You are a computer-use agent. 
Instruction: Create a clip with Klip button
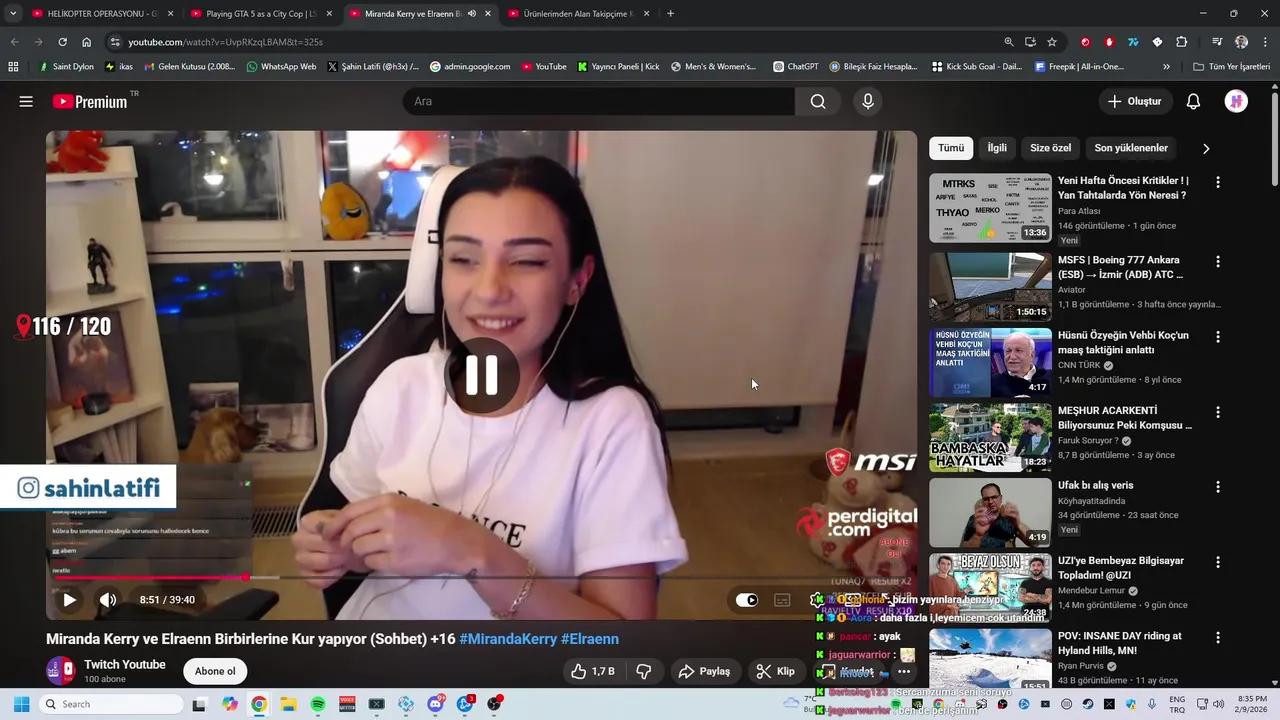[775, 671]
